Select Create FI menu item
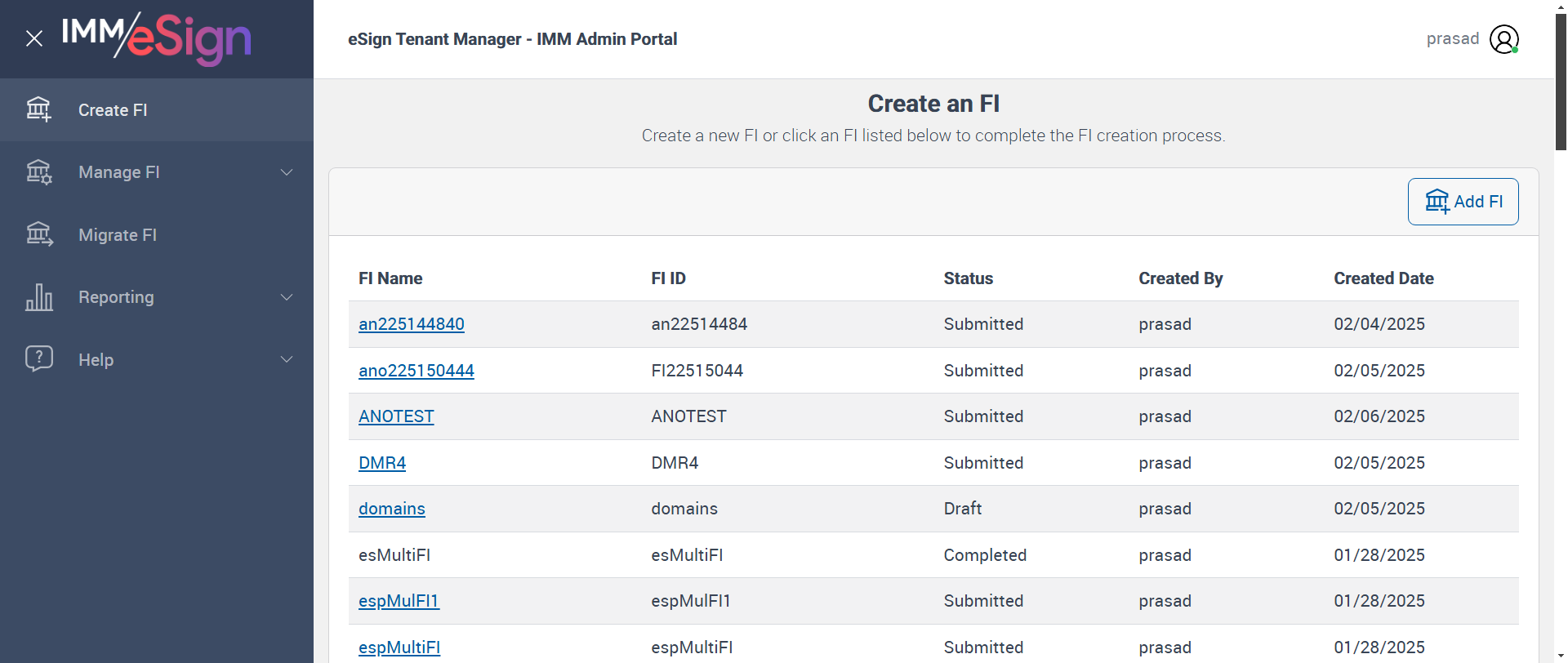 point(113,110)
